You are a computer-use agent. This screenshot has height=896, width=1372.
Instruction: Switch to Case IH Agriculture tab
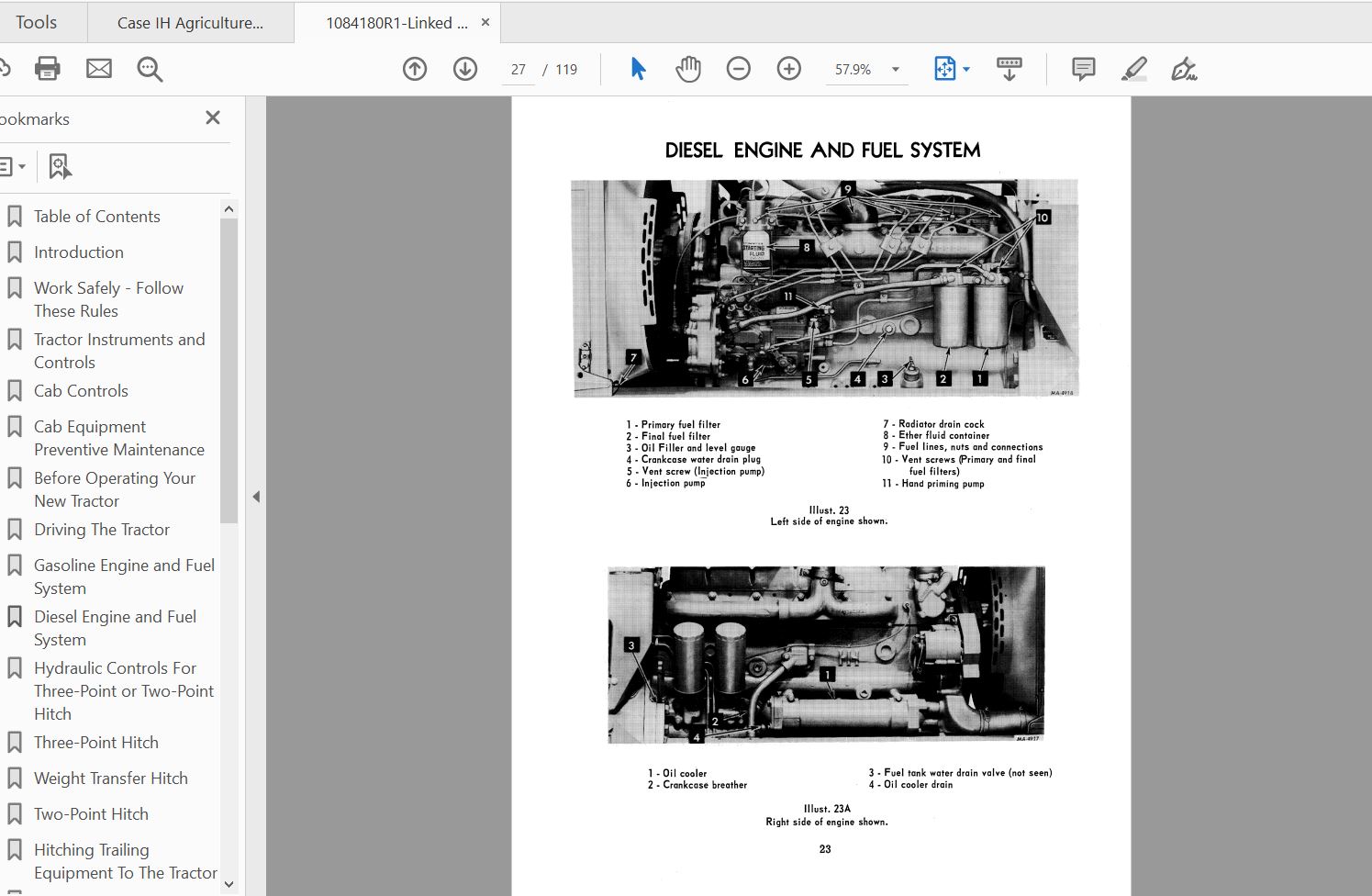click(x=190, y=23)
